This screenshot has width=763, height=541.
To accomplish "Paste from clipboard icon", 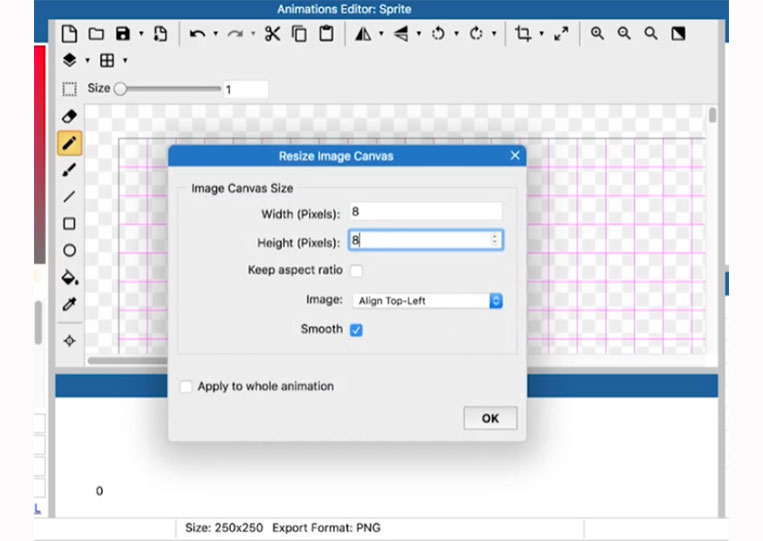I will click(x=326, y=34).
